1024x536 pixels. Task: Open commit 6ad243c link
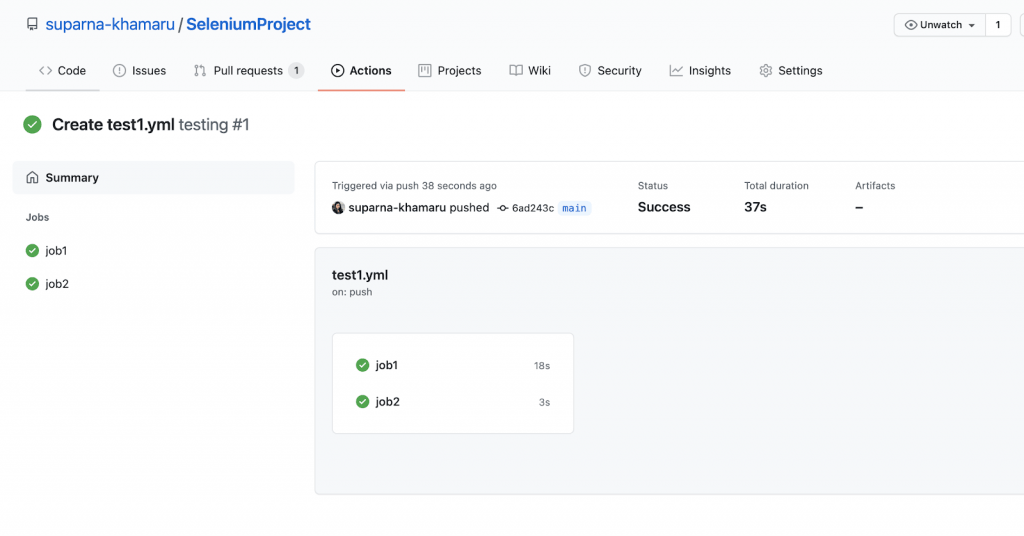click(x=532, y=208)
